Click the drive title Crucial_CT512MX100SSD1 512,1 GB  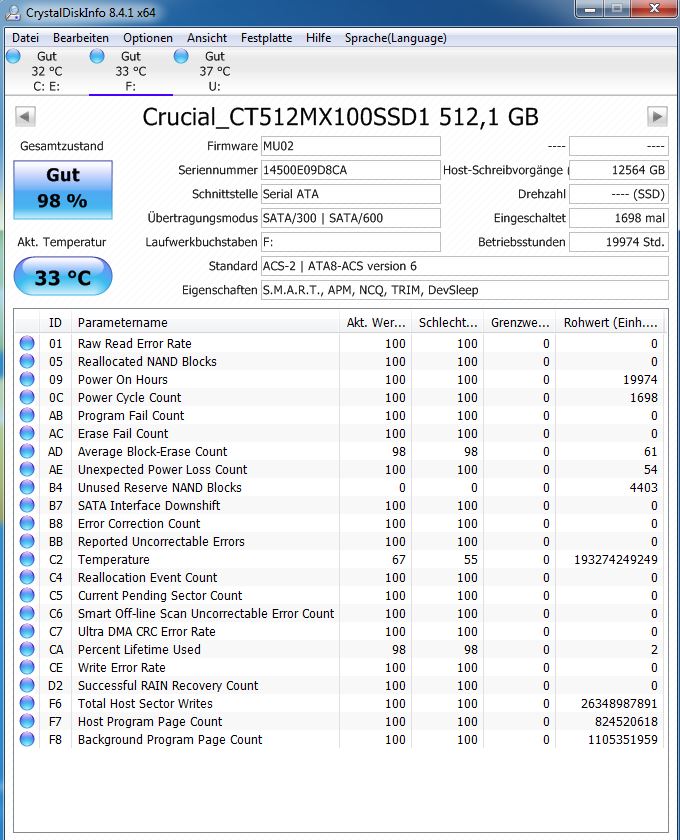click(x=340, y=117)
